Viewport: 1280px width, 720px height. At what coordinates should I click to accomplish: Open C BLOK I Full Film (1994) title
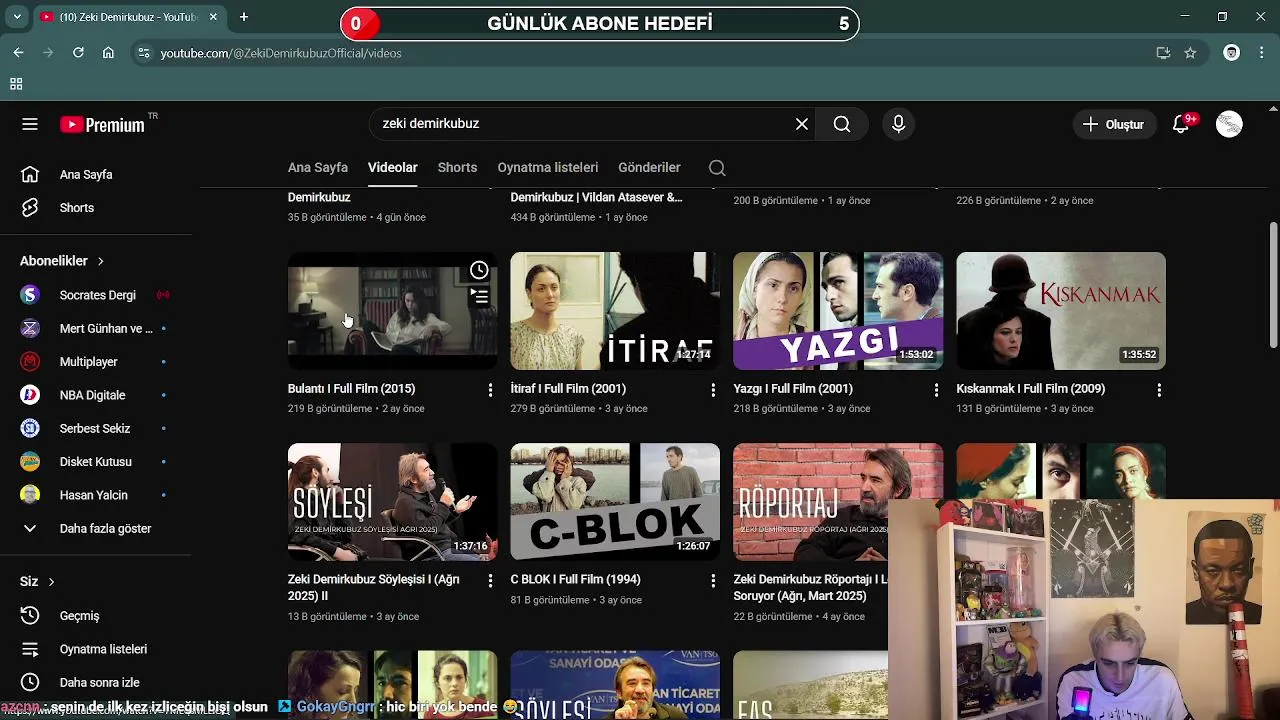pyautogui.click(x=575, y=580)
